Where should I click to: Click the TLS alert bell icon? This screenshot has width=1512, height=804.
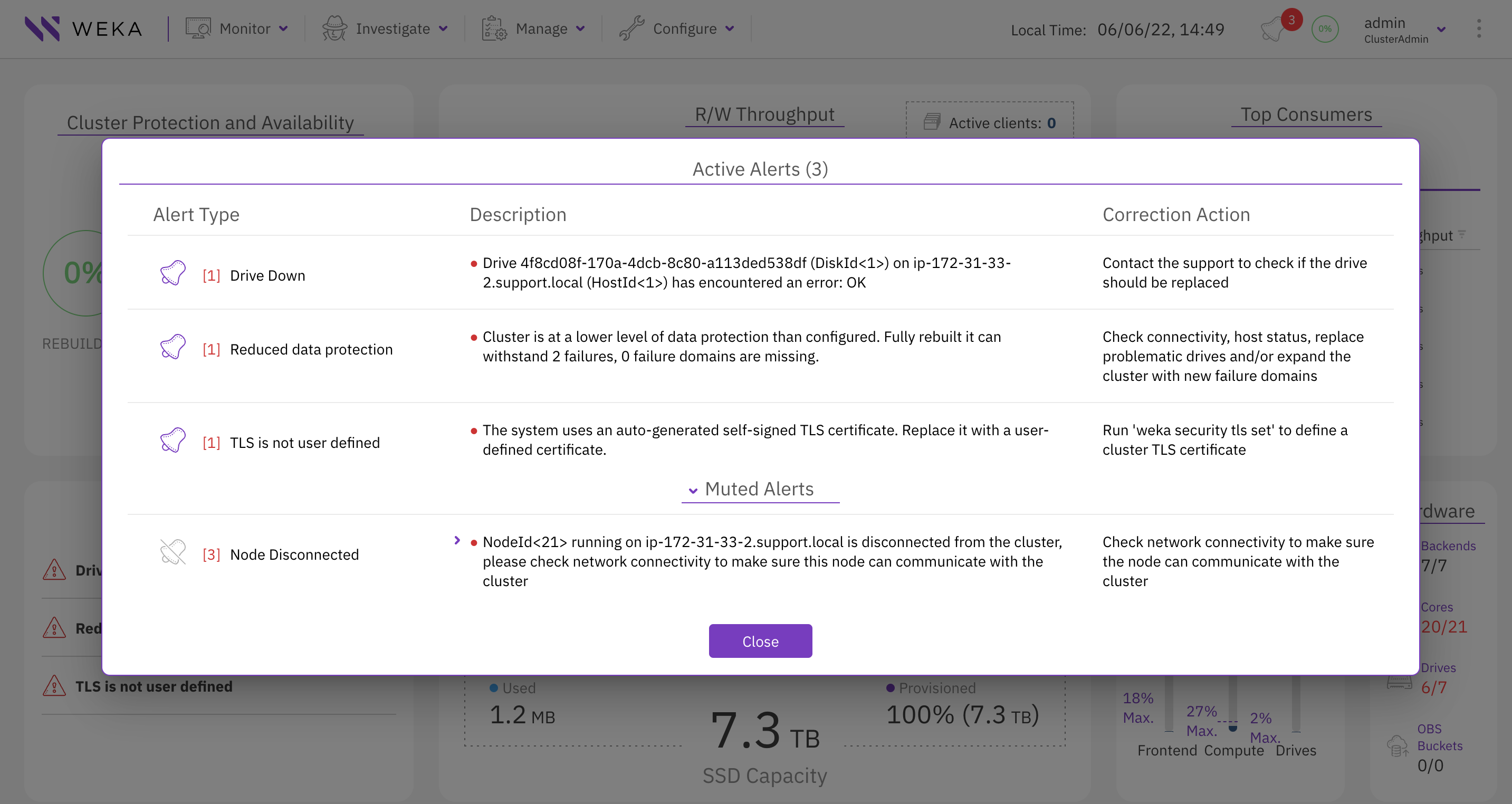coord(173,440)
